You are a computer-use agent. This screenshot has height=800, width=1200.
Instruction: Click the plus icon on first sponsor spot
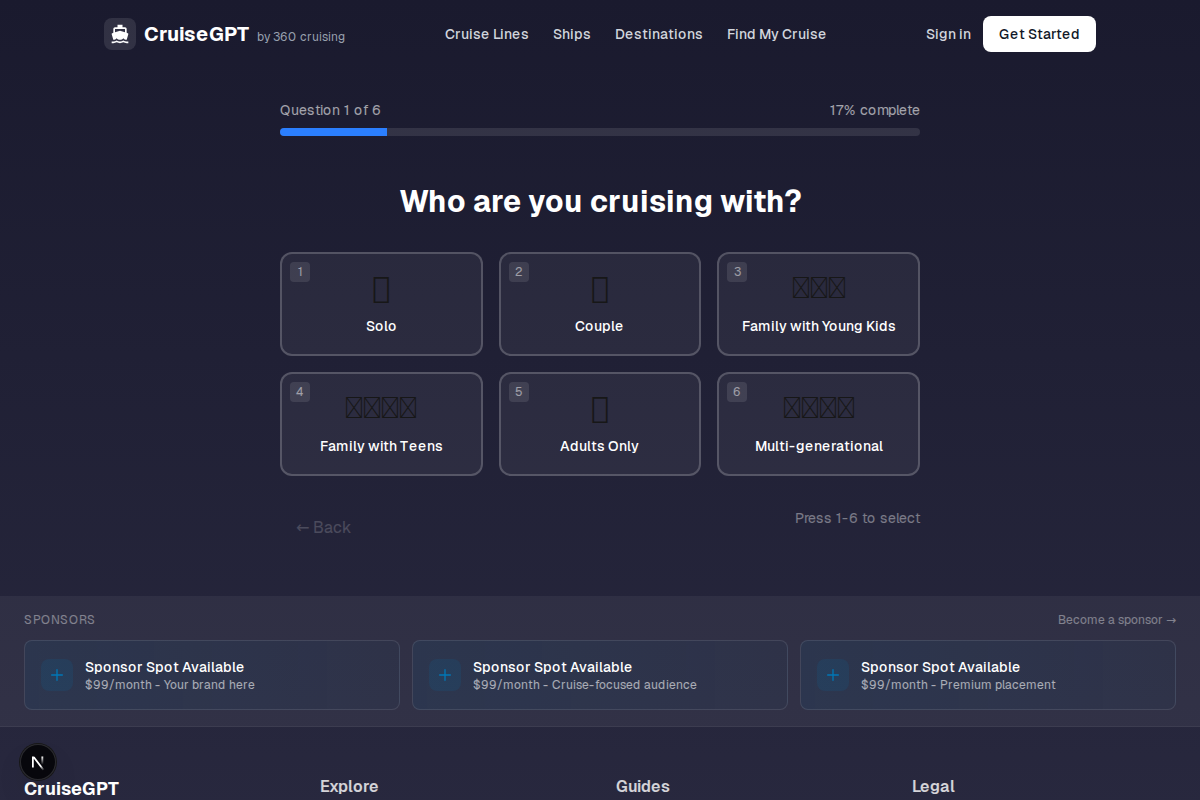point(57,675)
